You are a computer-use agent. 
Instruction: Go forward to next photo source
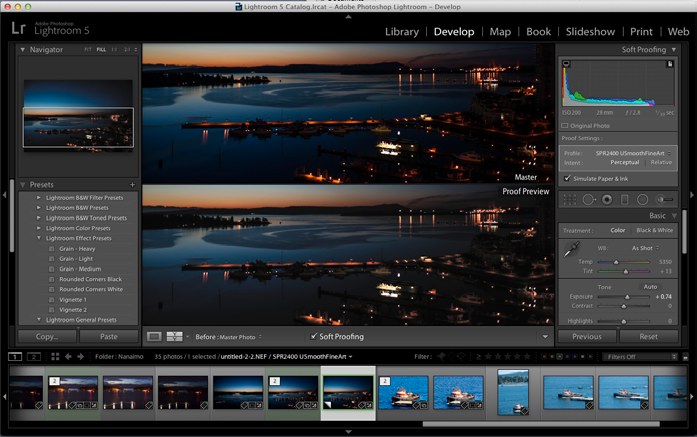pyautogui.click(x=80, y=357)
